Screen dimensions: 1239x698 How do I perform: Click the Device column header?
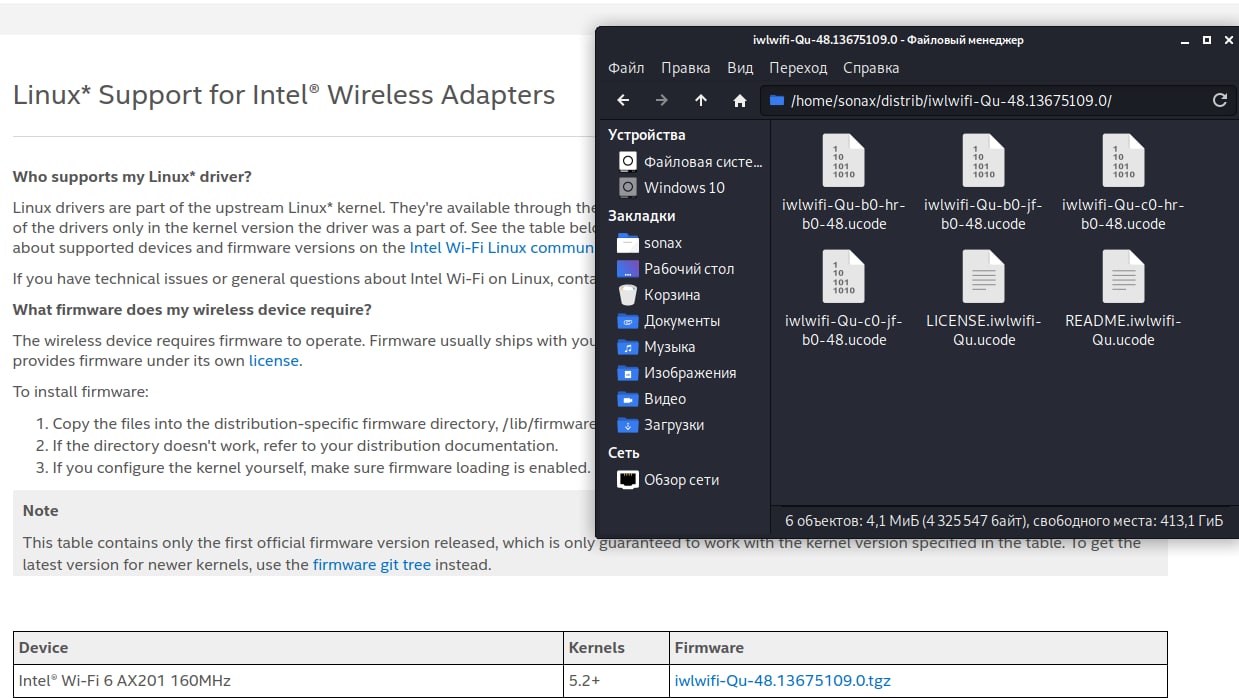click(x=289, y=648)
